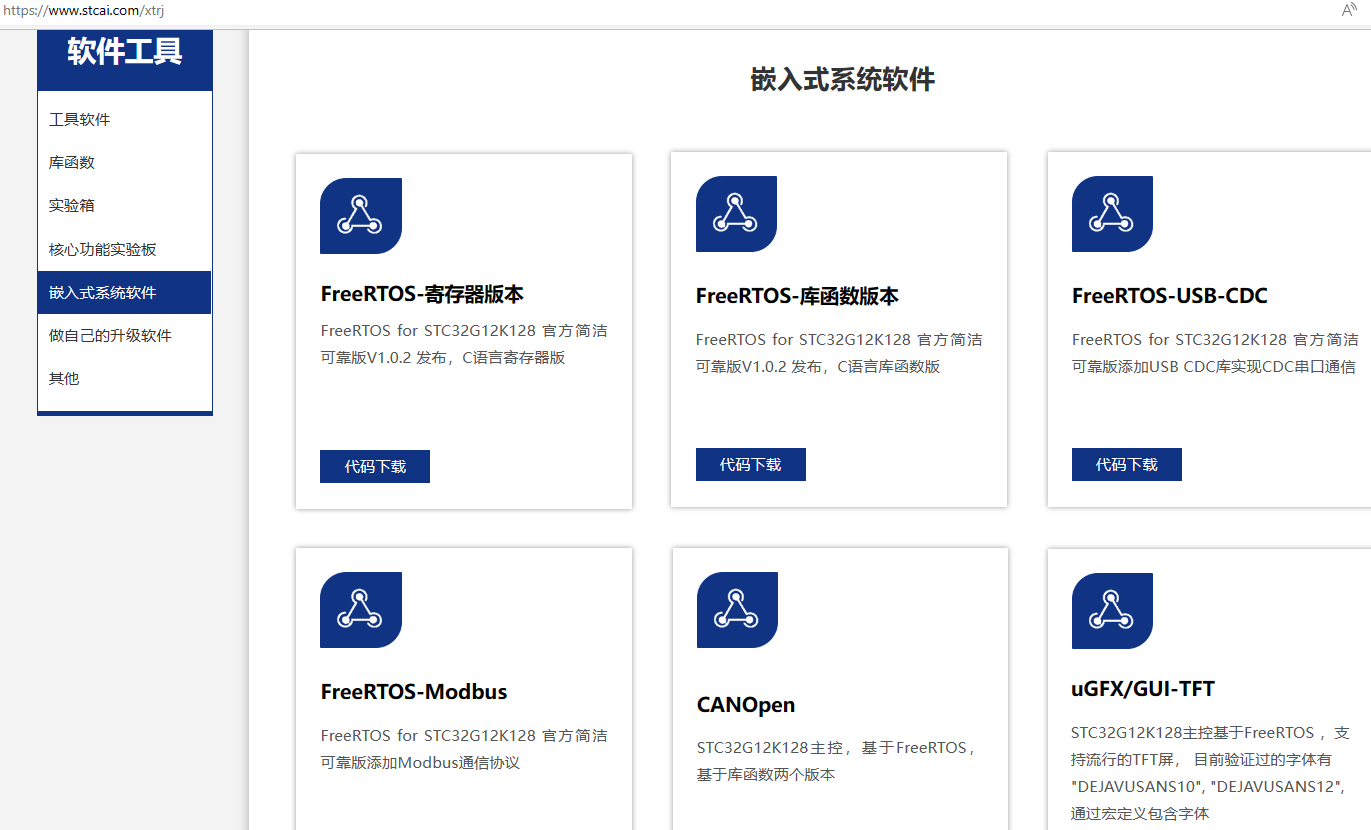Download code for FreeRTOS-寄存器版本
The height and width of the screenshot is (830, 1371).
point(375,466)
